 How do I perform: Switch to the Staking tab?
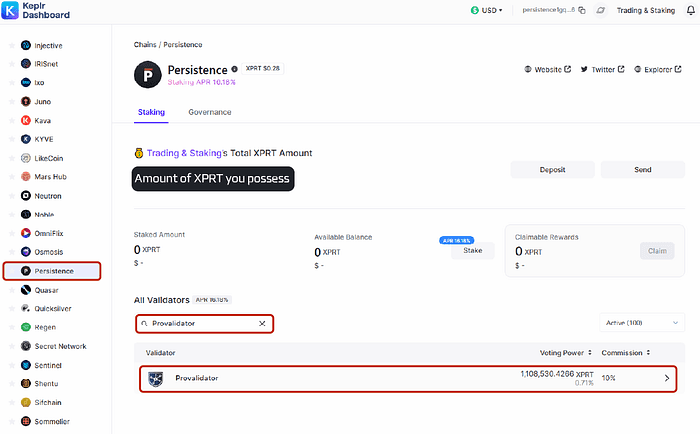click(151, 112)
